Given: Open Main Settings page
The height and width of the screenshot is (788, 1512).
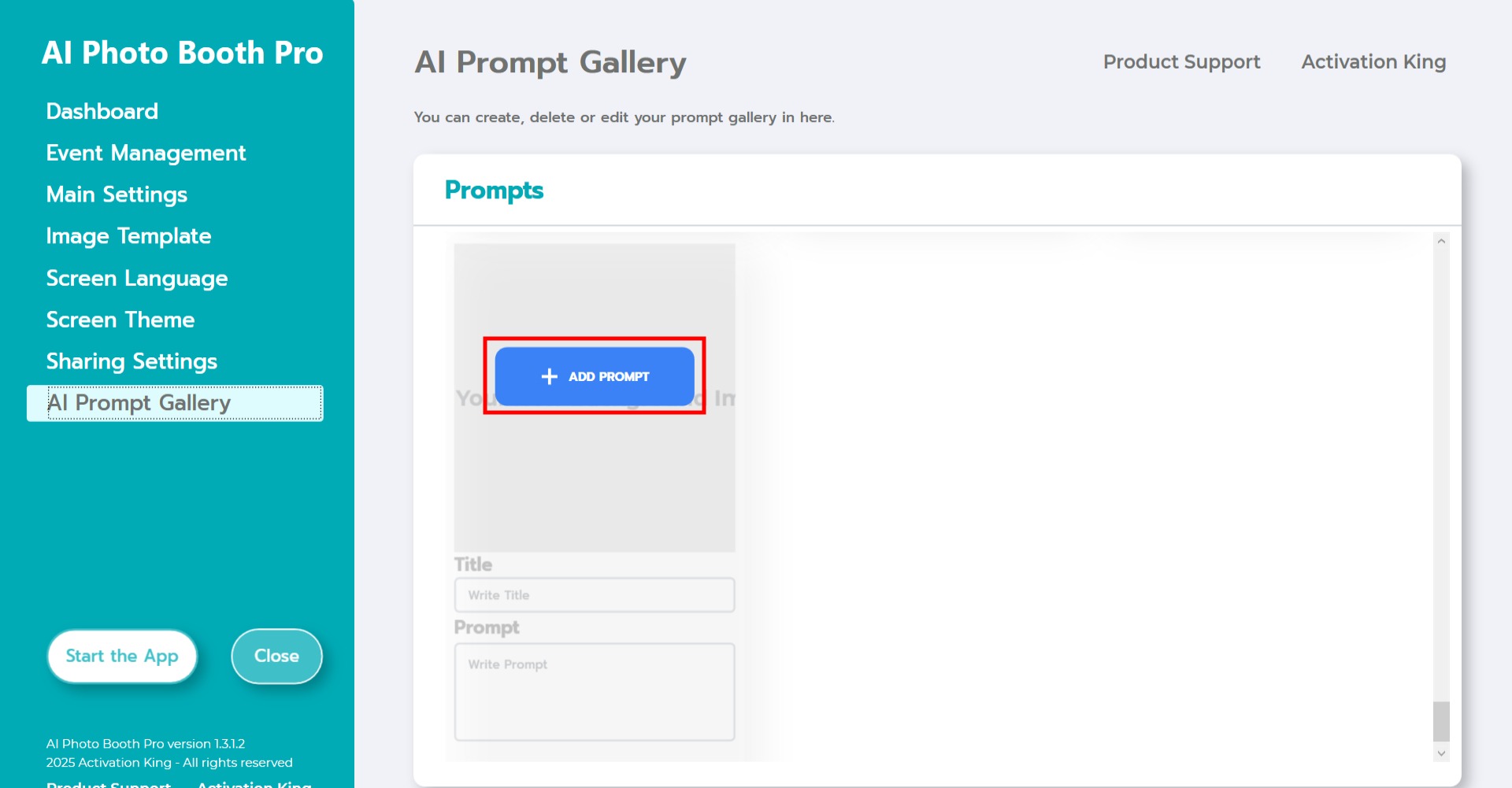Looking at the screenshot, I should click(x=117, y=194).
